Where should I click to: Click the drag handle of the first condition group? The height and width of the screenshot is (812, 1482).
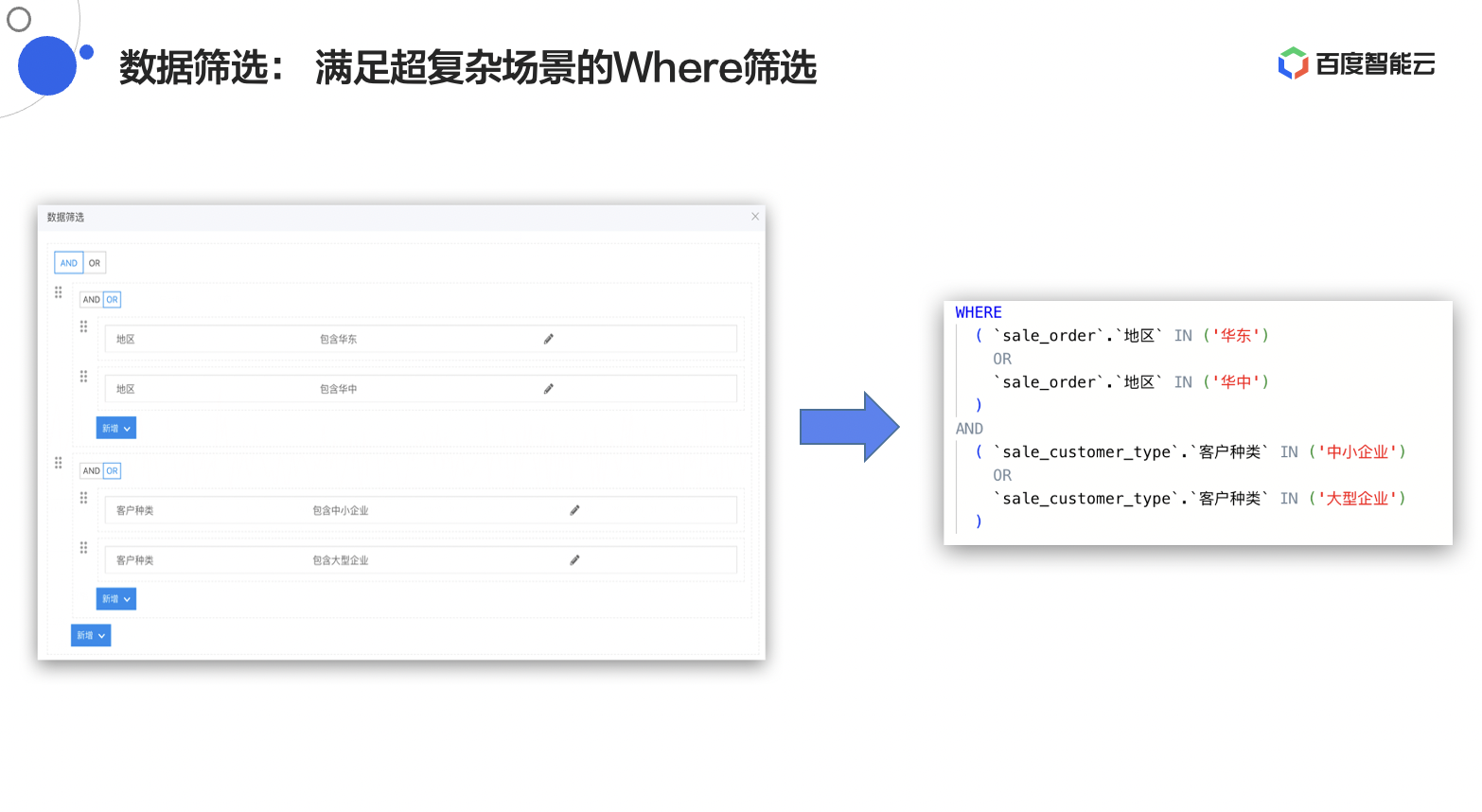pos(58,291)
